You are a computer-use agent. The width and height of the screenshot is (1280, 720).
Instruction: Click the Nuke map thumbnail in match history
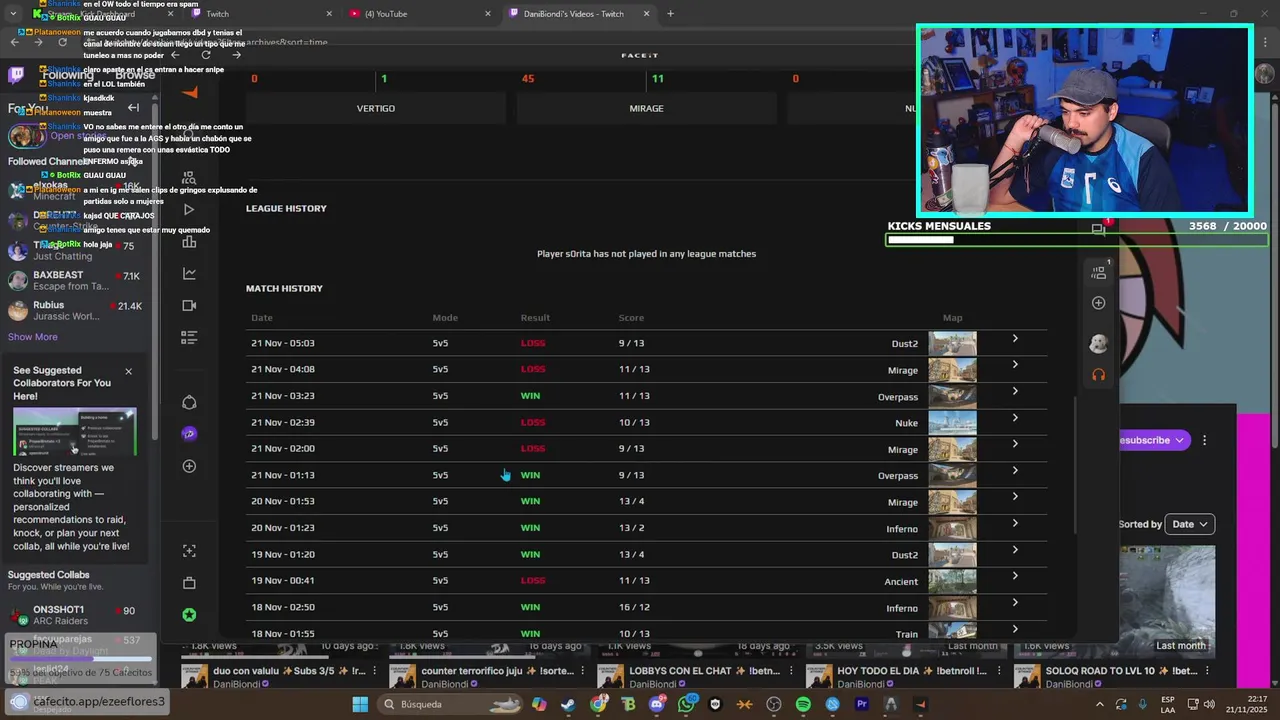[952, 422]
